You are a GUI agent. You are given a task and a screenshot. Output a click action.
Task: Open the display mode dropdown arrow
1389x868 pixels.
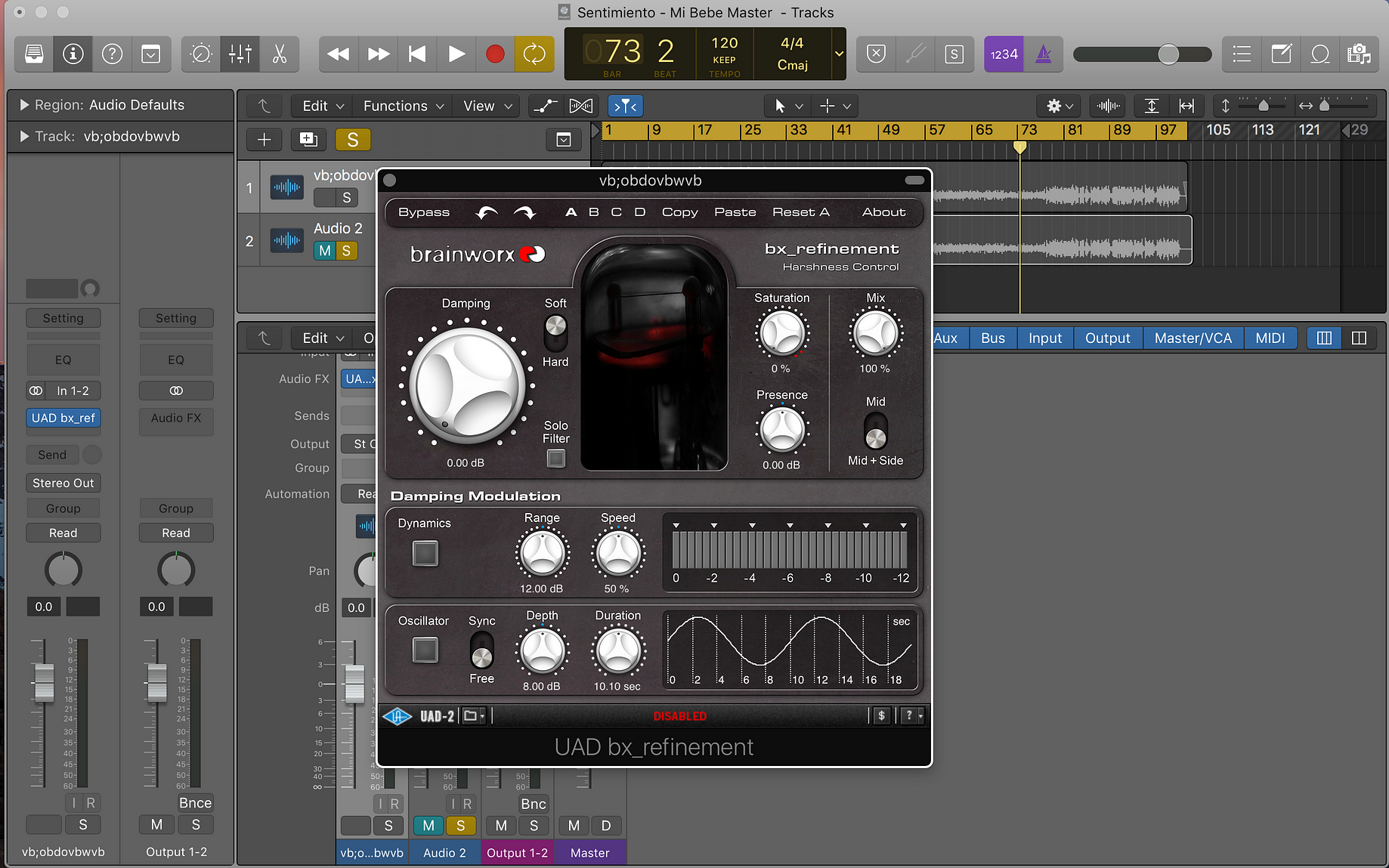[x=839, y=54]
